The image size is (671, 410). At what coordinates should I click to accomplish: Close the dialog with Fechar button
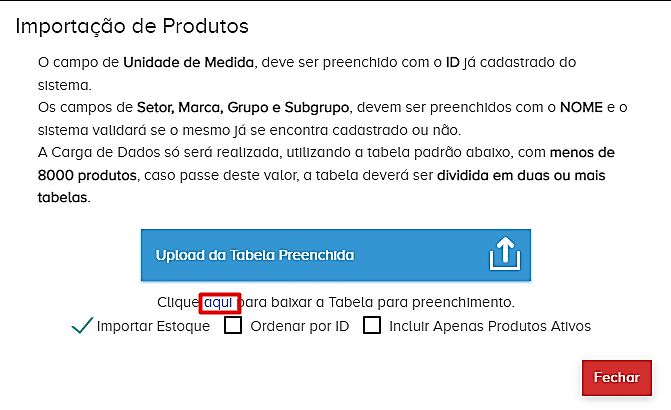(617, 379)
